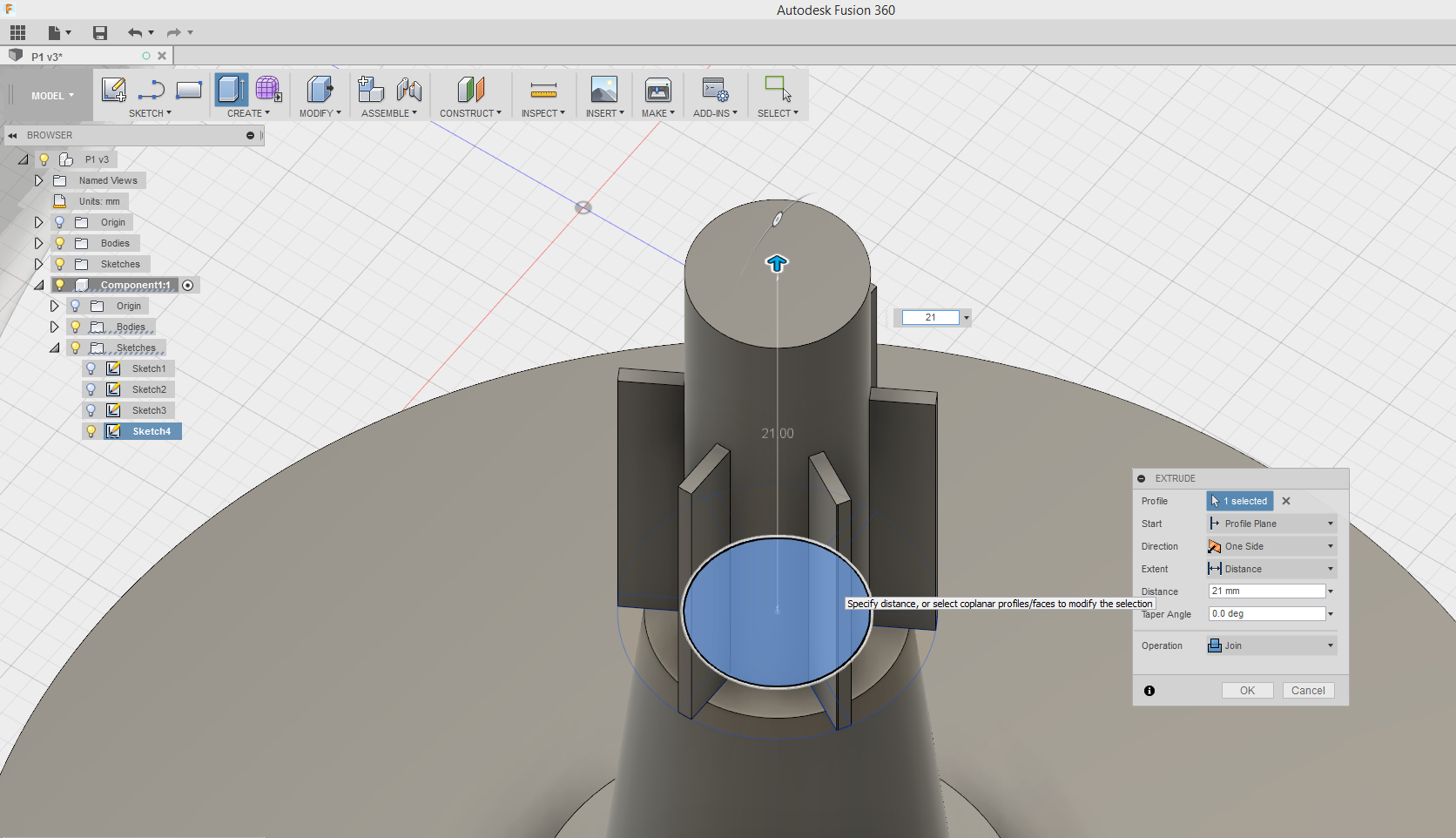Open the Start Profile Plane dropdown
The image size is (1456, 838).
[x=1271, y=524]
